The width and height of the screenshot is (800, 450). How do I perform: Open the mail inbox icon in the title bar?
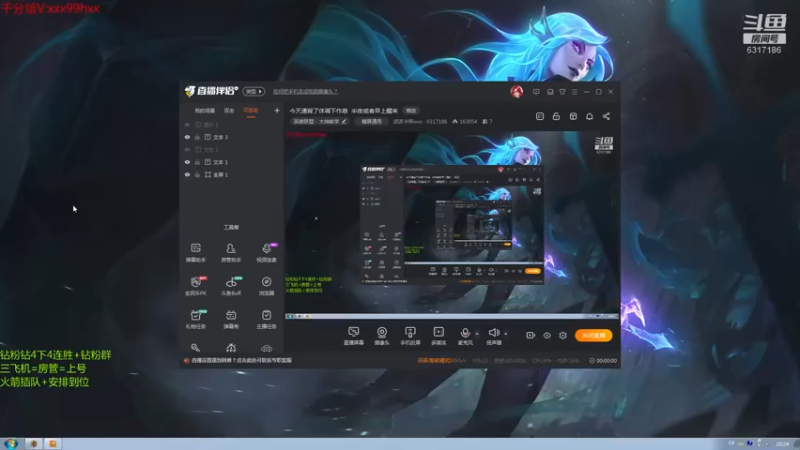550,92
